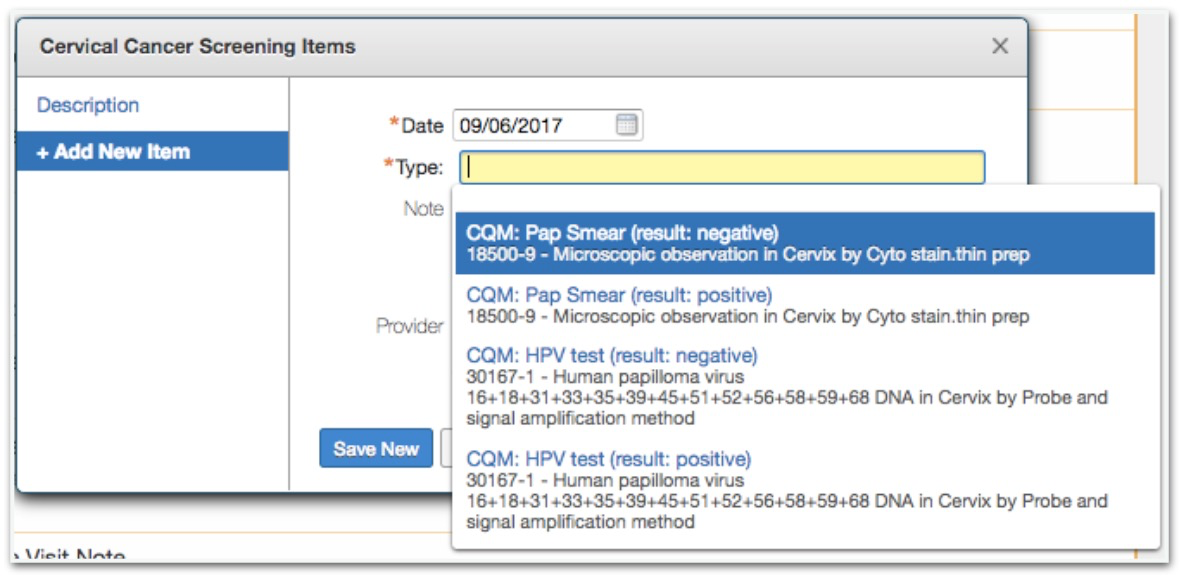The width and height of the screenshot is (1182, 578).
Task: Choose Pap Smear (result: positive) option
Action: (619, 295)
